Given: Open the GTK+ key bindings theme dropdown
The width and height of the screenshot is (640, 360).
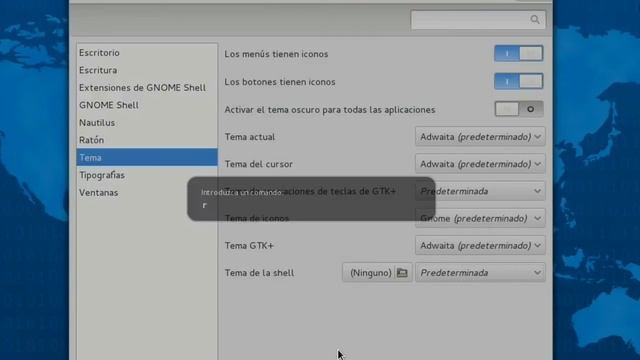Looking at the screenshot, I should (x=480, y=191).
